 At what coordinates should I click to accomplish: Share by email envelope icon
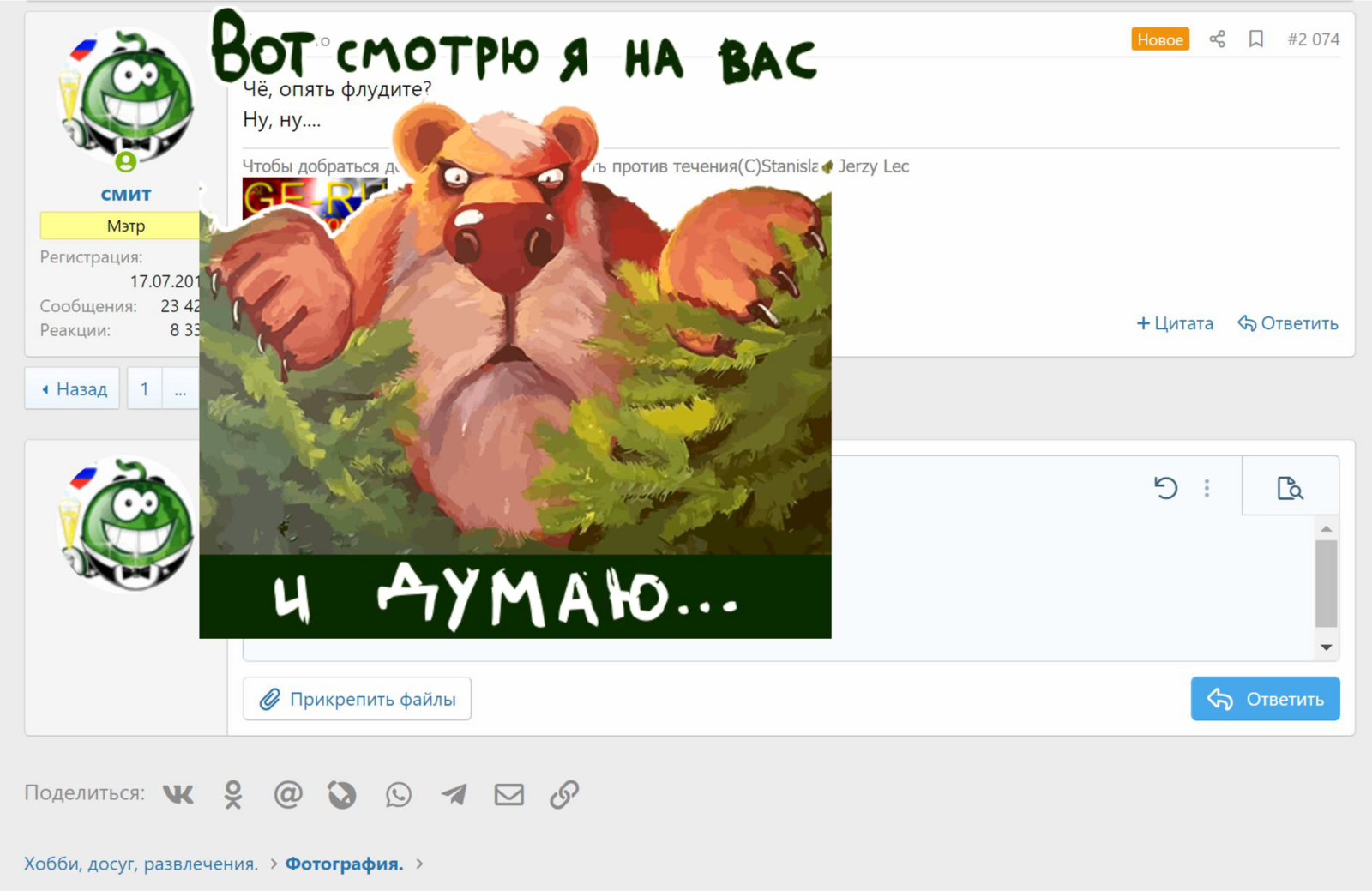pyautogui.click(x=508, y=795)
